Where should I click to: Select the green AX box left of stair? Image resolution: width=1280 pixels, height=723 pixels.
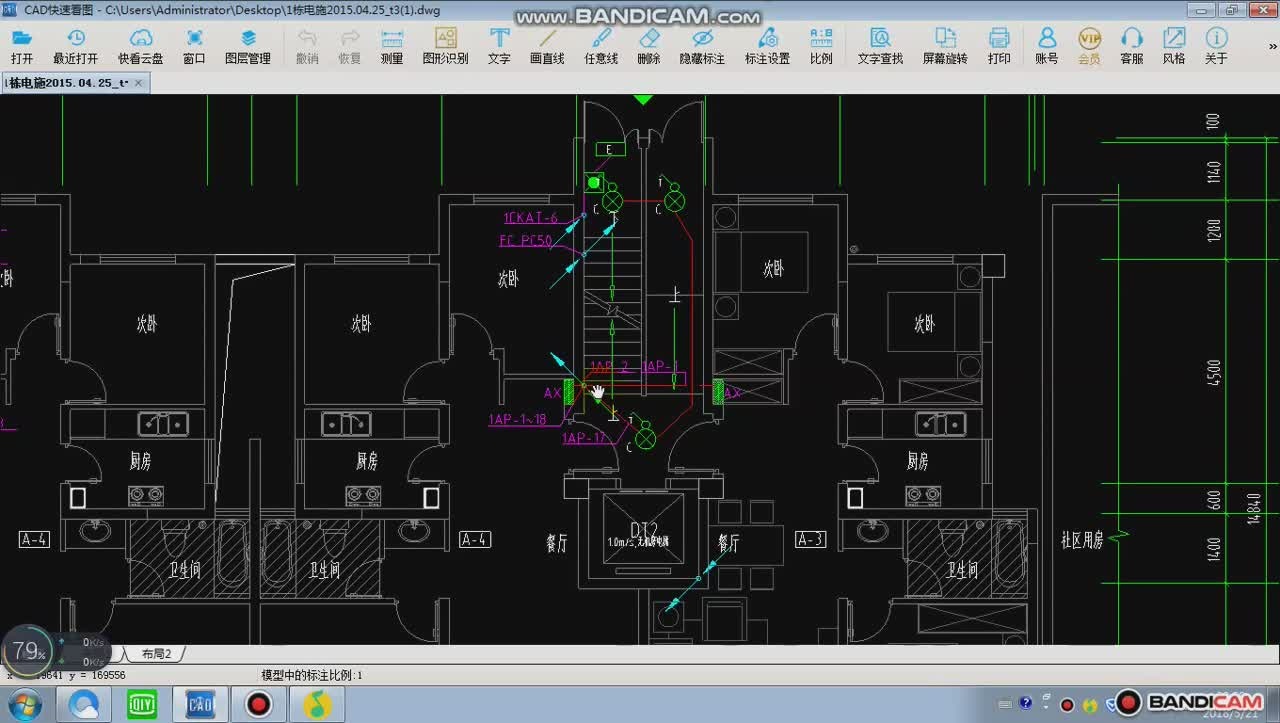pos(569,392)
